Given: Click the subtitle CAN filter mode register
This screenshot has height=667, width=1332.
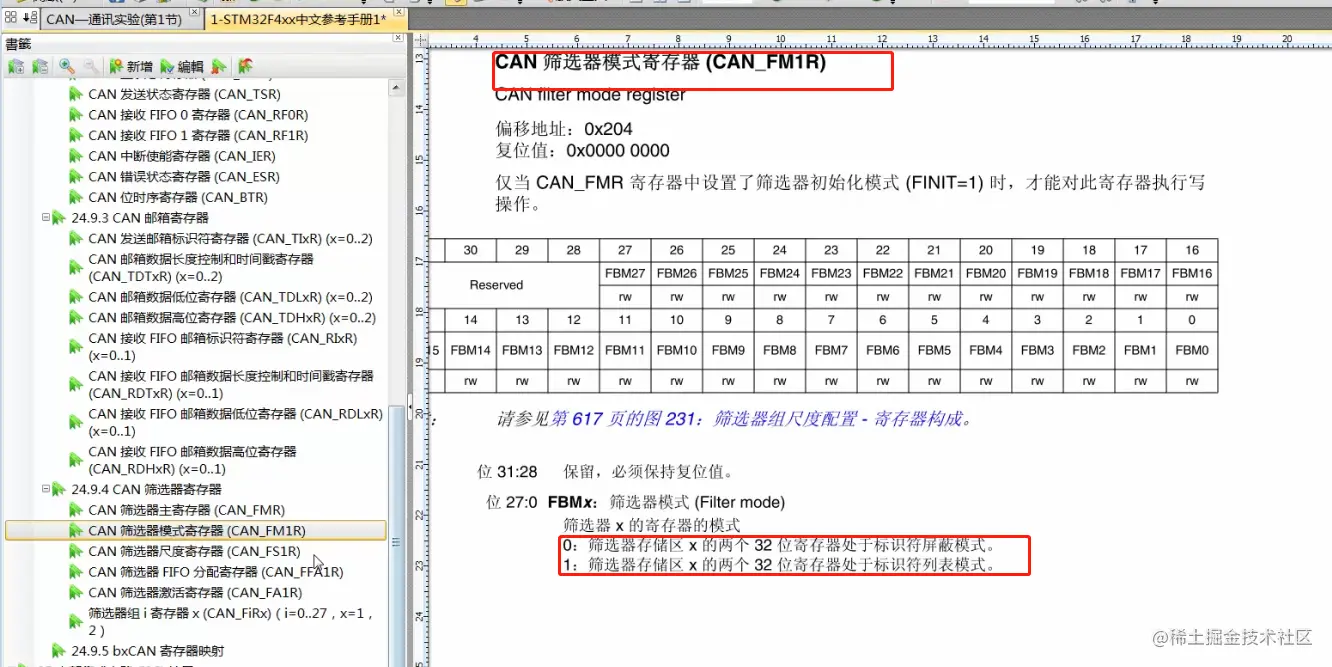Looking at the screenshot, I should click(x=590, y=96).
